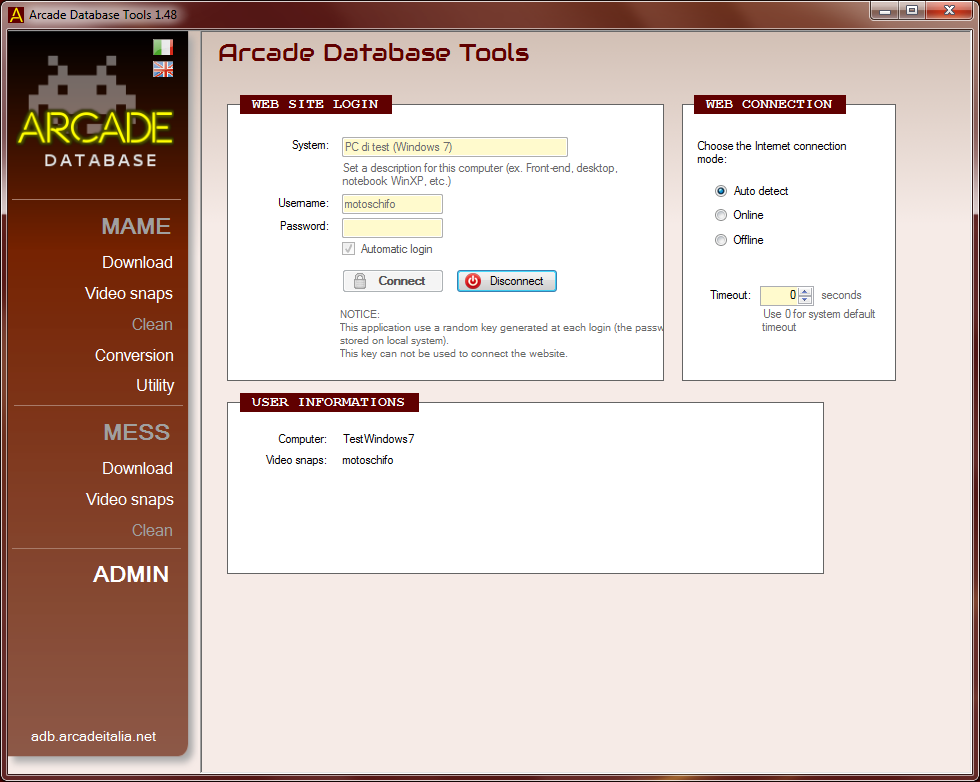This screenshot has height=782, width=980.
Task: Click the Arcade Database invader logo
Action: click(x=95, y=113)
